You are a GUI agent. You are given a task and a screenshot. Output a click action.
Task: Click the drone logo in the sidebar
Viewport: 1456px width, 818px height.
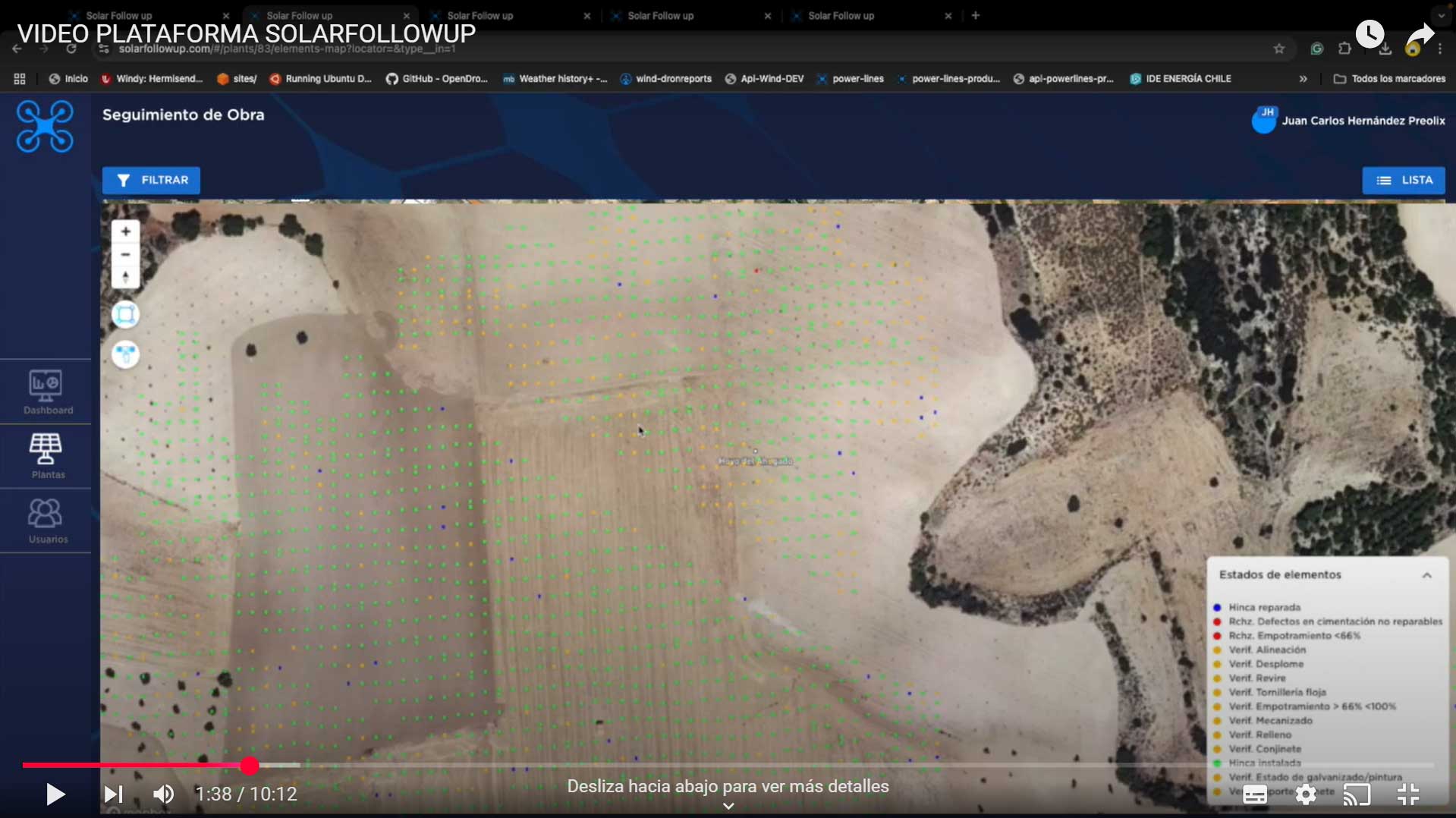point(45,127)
